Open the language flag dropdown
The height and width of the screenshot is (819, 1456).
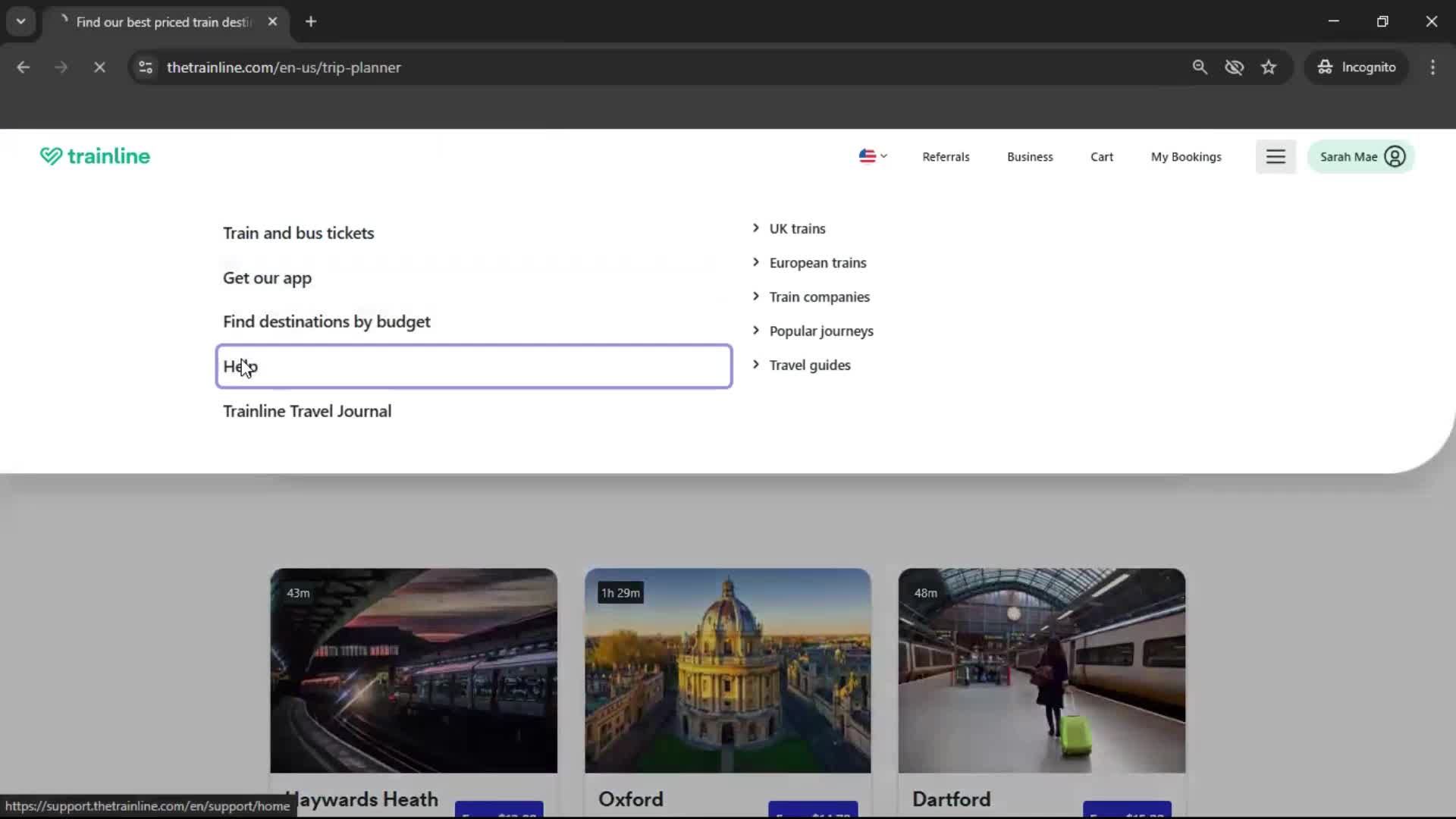(x=872, y=156)
